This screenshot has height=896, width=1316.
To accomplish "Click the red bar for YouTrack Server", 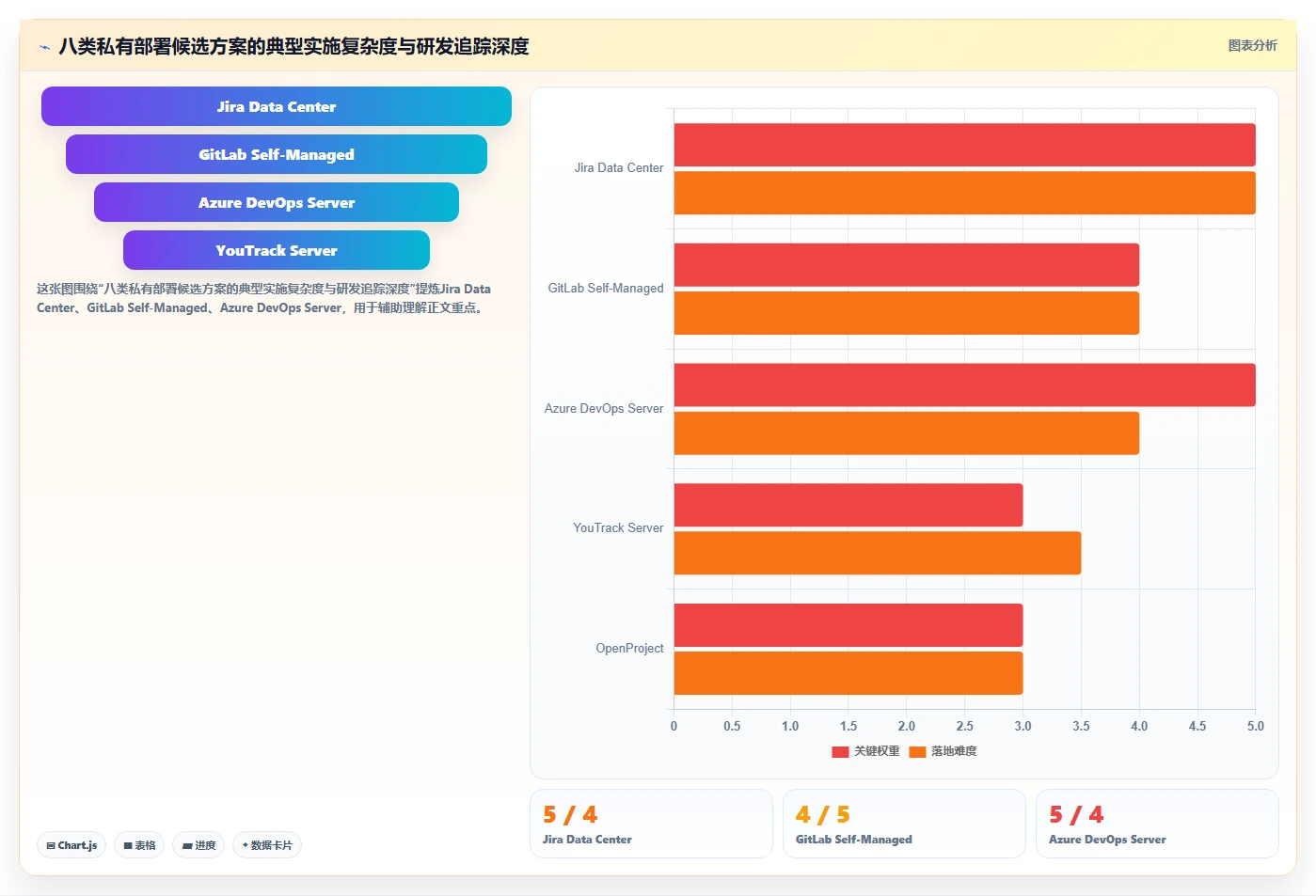I will coord(848,505).
